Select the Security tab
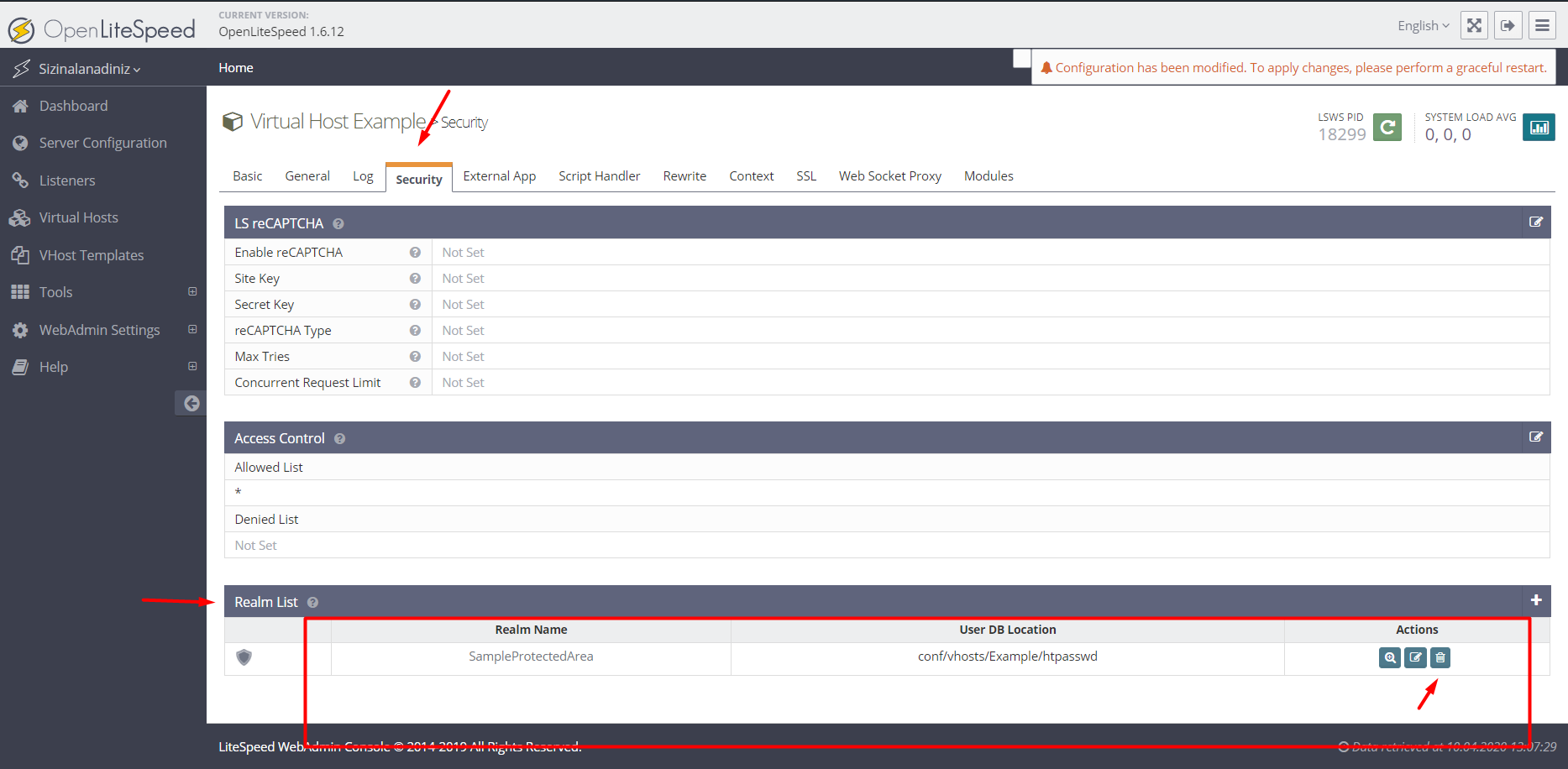 [419, 178]
